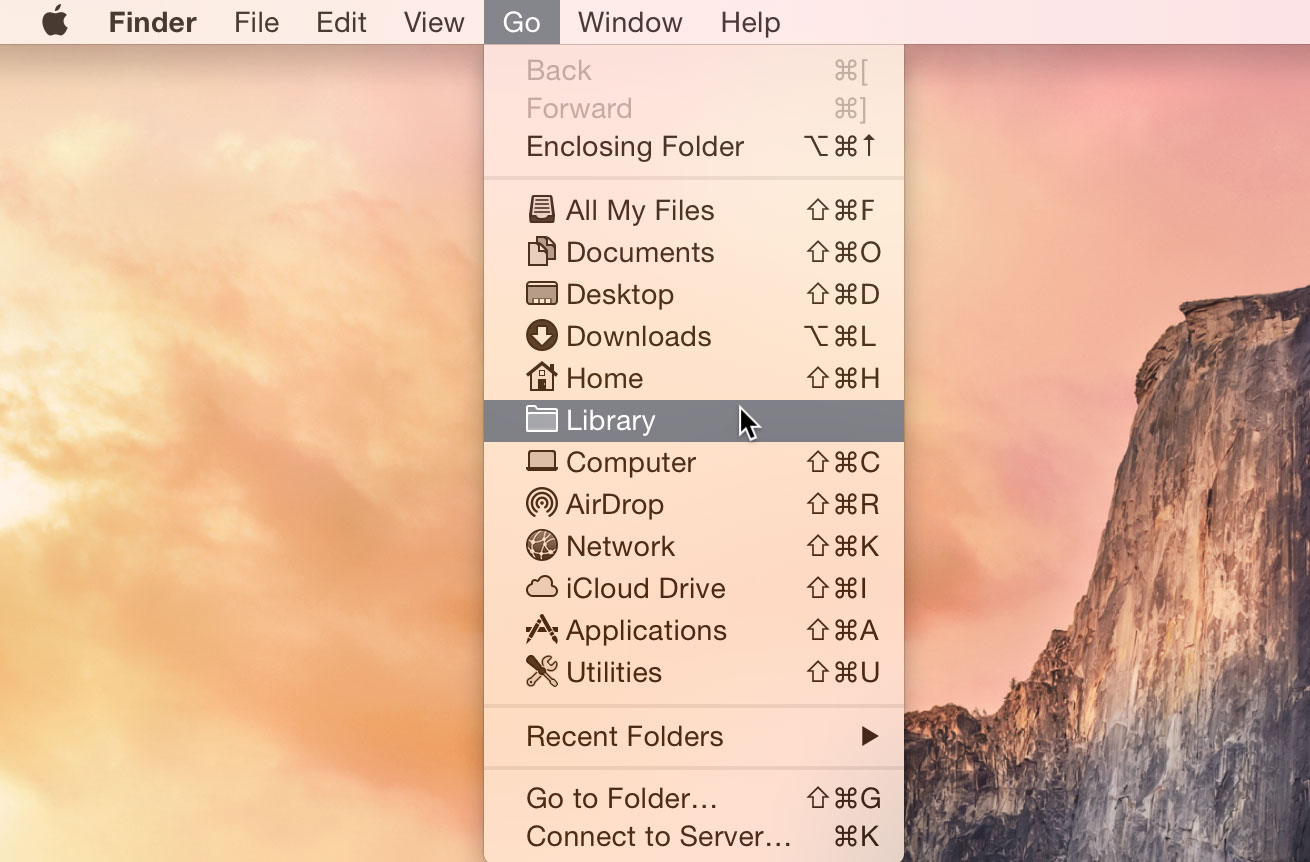The height and width of the screenshot is (862, 1310).
Task: Choose Connect to Server…
Action: tap(694, 836)
